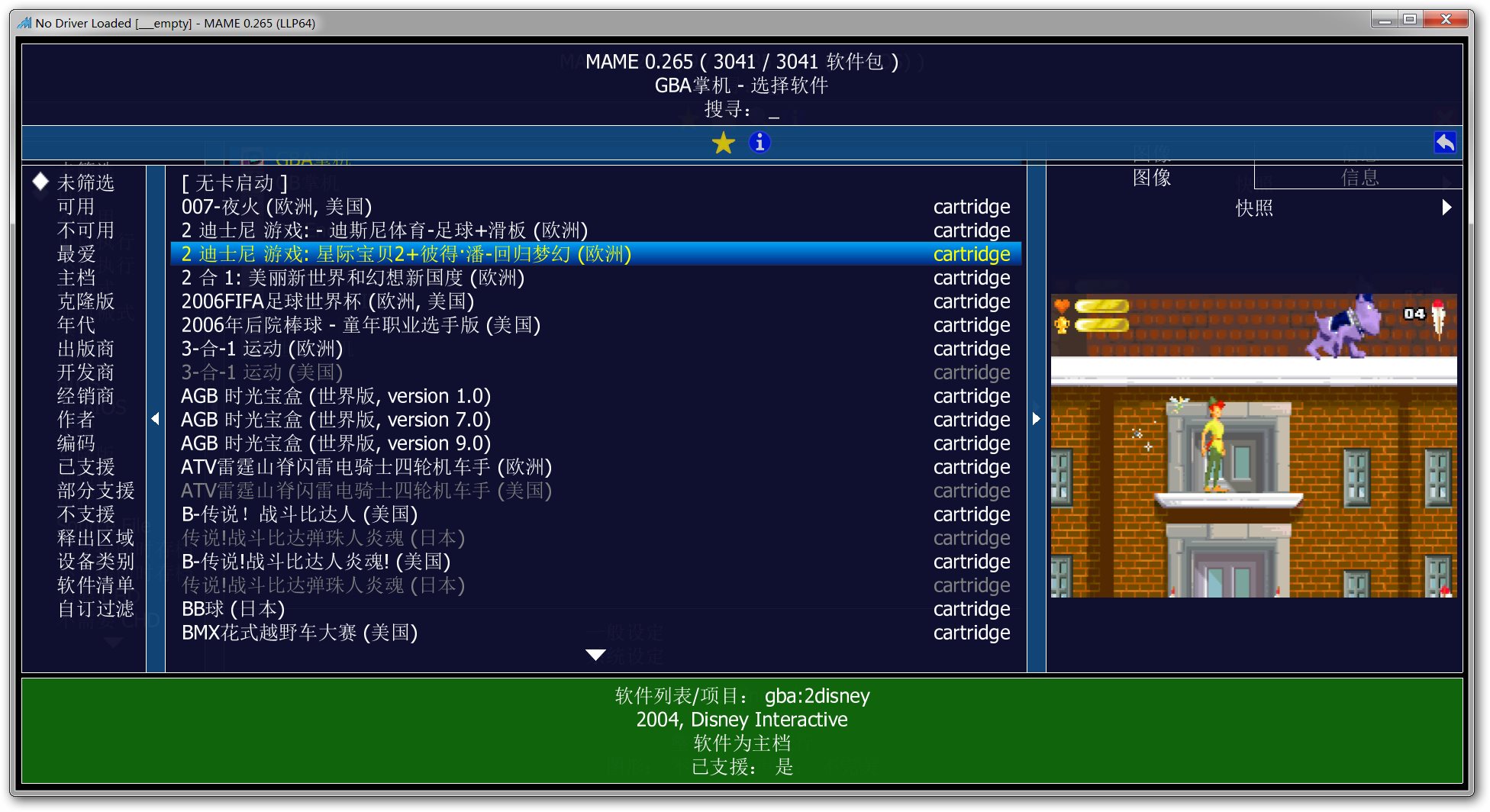
Task: Select 2006年后院棒球 entry
Action: pos(596,325)
